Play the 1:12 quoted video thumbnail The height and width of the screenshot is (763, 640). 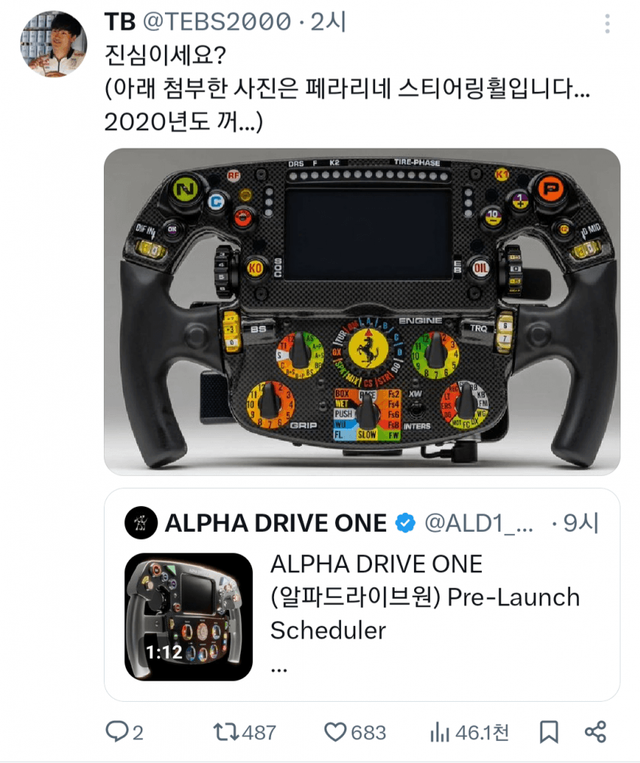(x=189, y=617)
